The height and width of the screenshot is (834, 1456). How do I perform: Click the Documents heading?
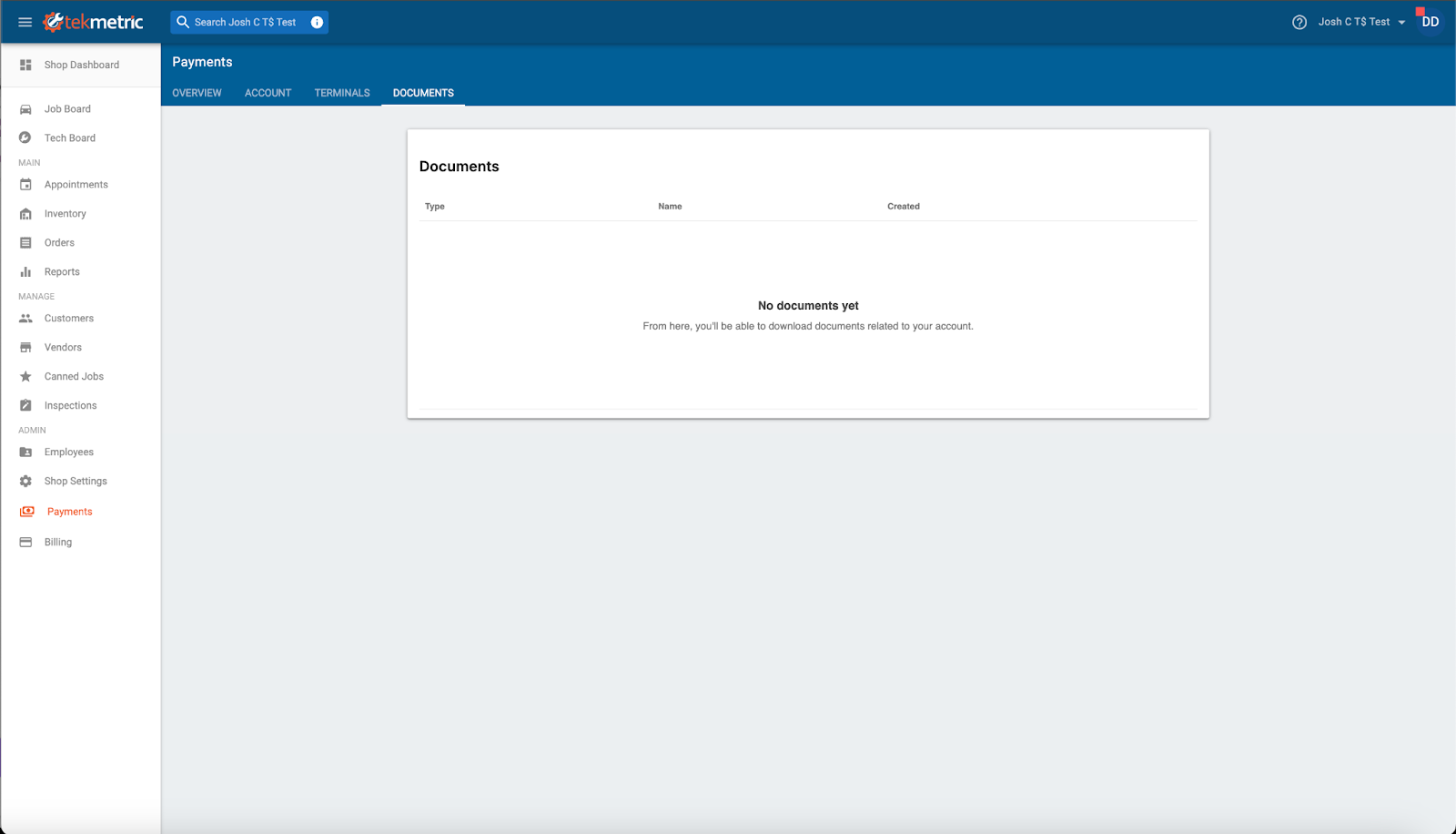(459, 167)
